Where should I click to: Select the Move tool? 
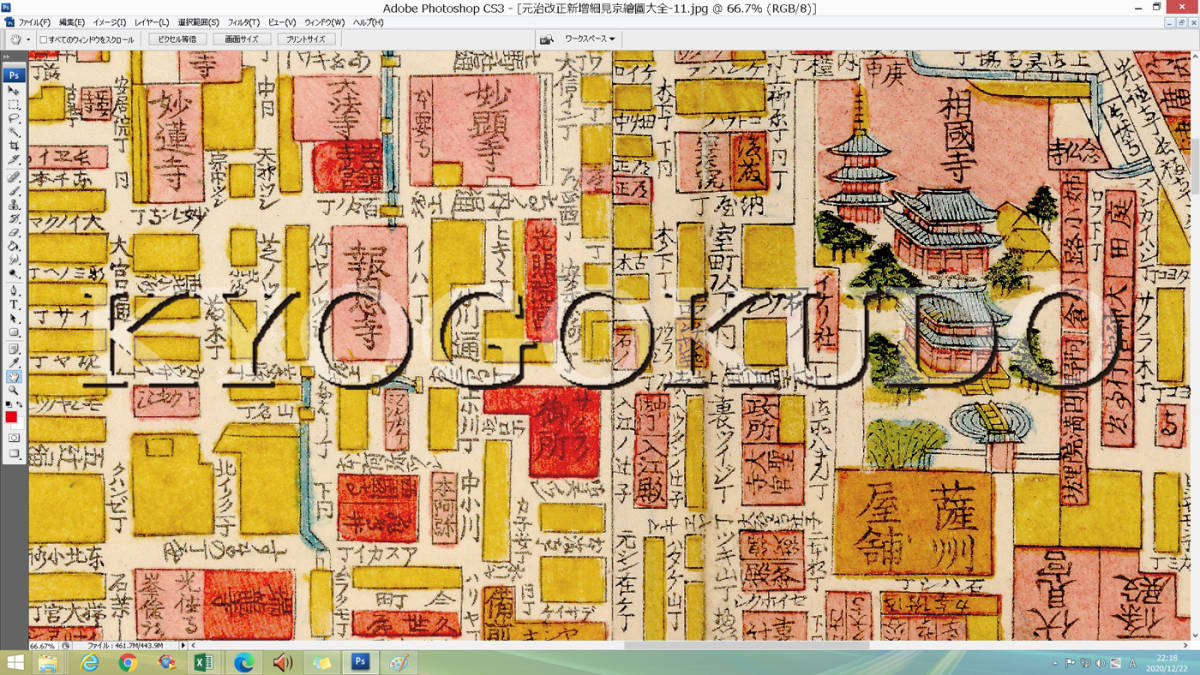(x=13, y=90)
